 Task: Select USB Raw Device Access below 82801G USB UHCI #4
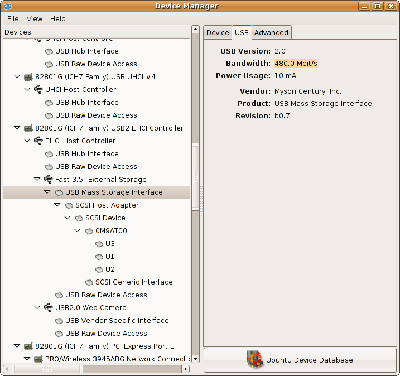click(96, 115)
